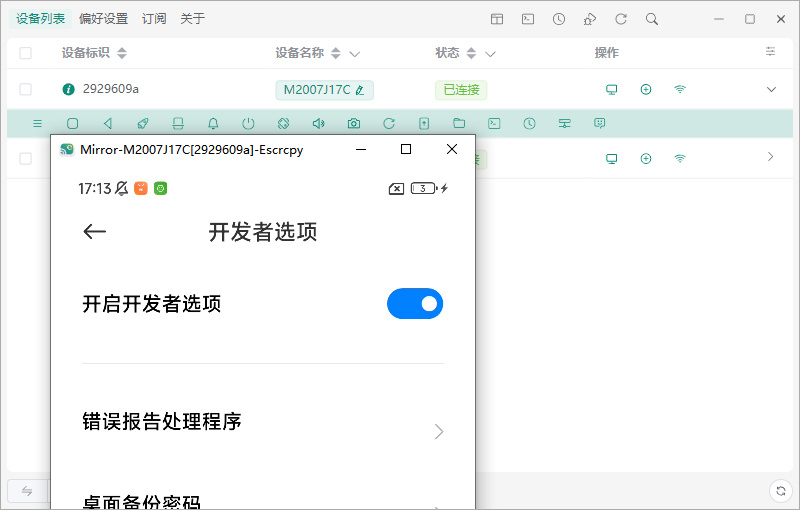This screenshot has width=800, height=510.
Task: Click the layout arrangement icon in top bar
Action: pos(497,19)
